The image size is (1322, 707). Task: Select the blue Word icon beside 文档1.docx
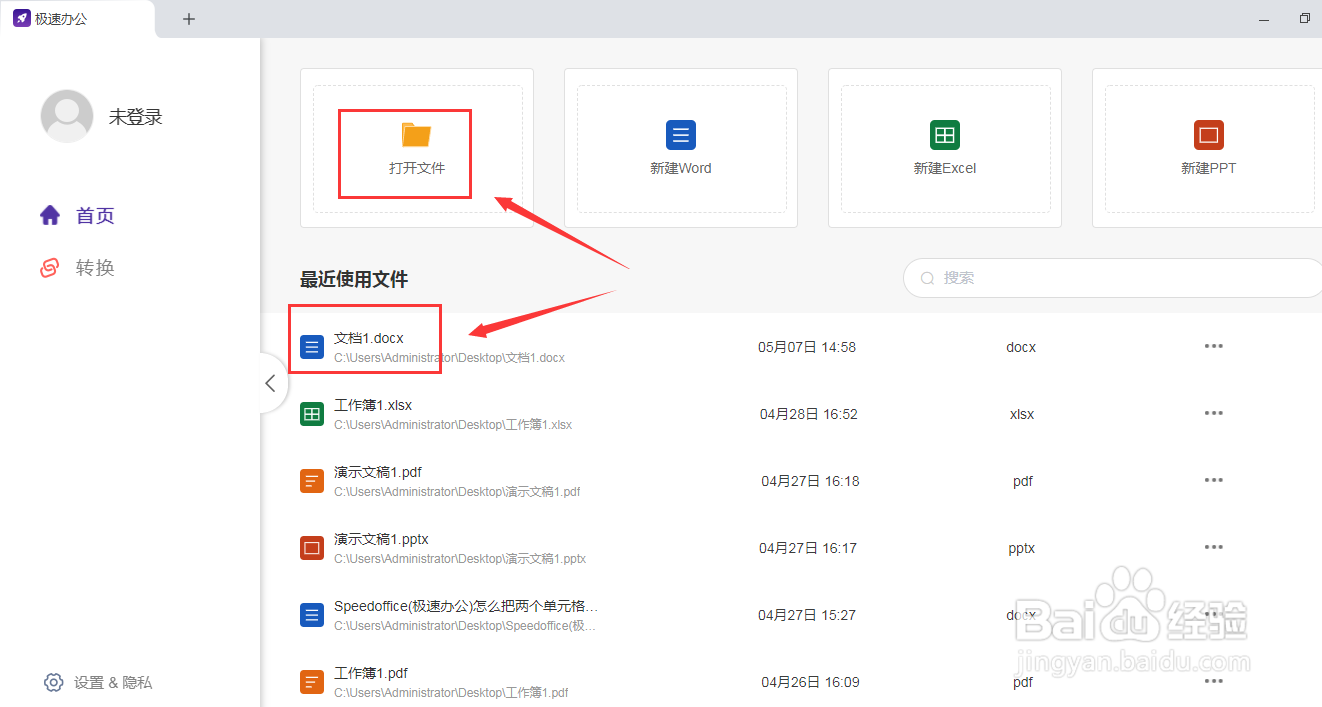311,346
